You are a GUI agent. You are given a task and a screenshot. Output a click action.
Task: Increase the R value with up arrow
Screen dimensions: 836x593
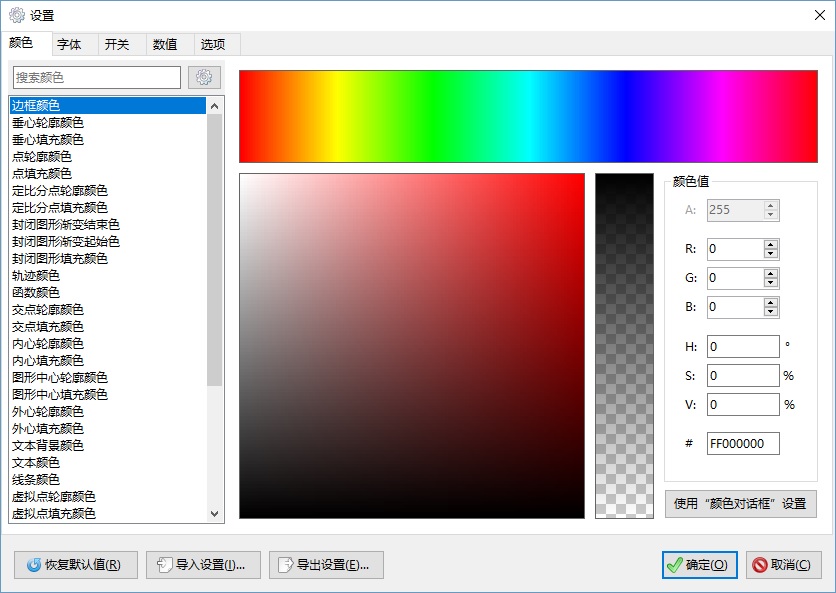pyautogui.click(x=770, y=245)
